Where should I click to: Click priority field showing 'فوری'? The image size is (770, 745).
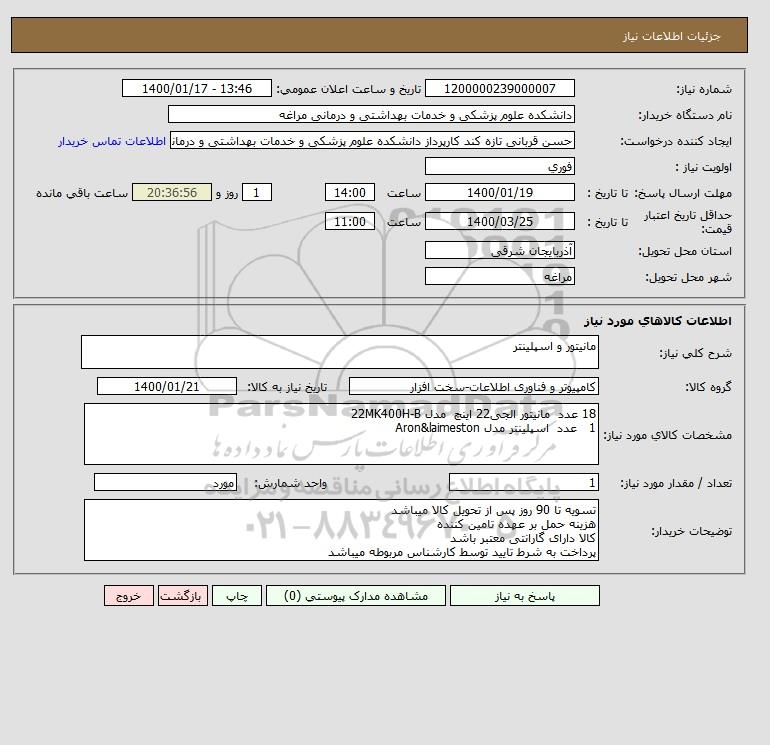click(x=499, y=166)
